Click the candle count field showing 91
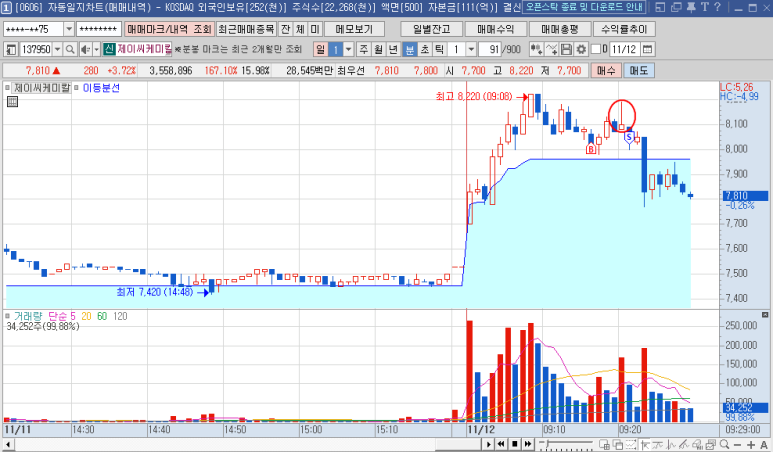Image resolution: width=773 pixels, height=452 pixels. (x=490, y=49)
